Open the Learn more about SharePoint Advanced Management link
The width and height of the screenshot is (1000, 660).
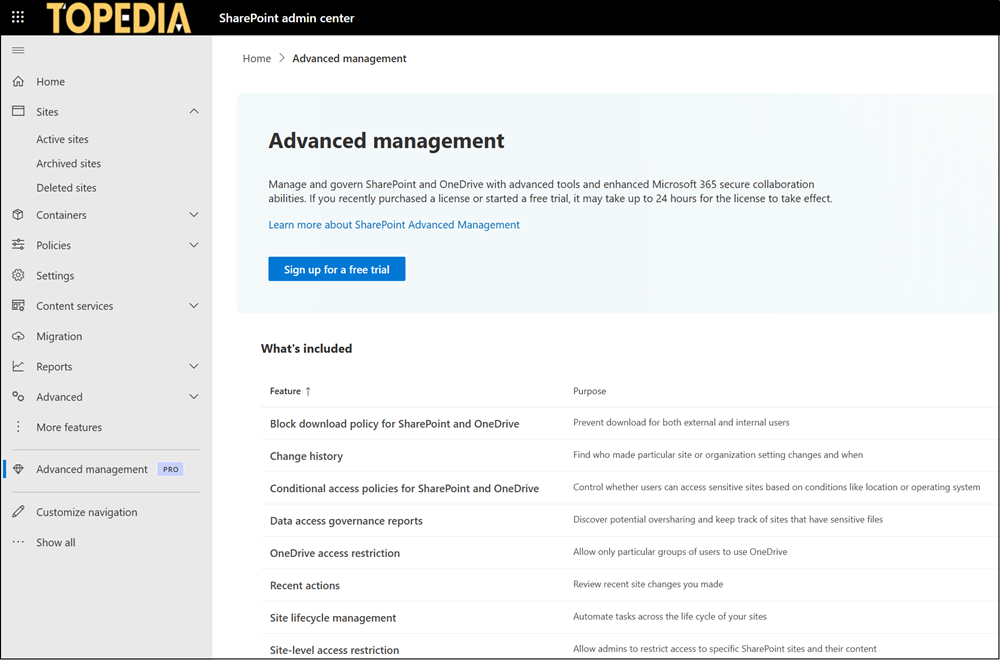click(393, 224)
